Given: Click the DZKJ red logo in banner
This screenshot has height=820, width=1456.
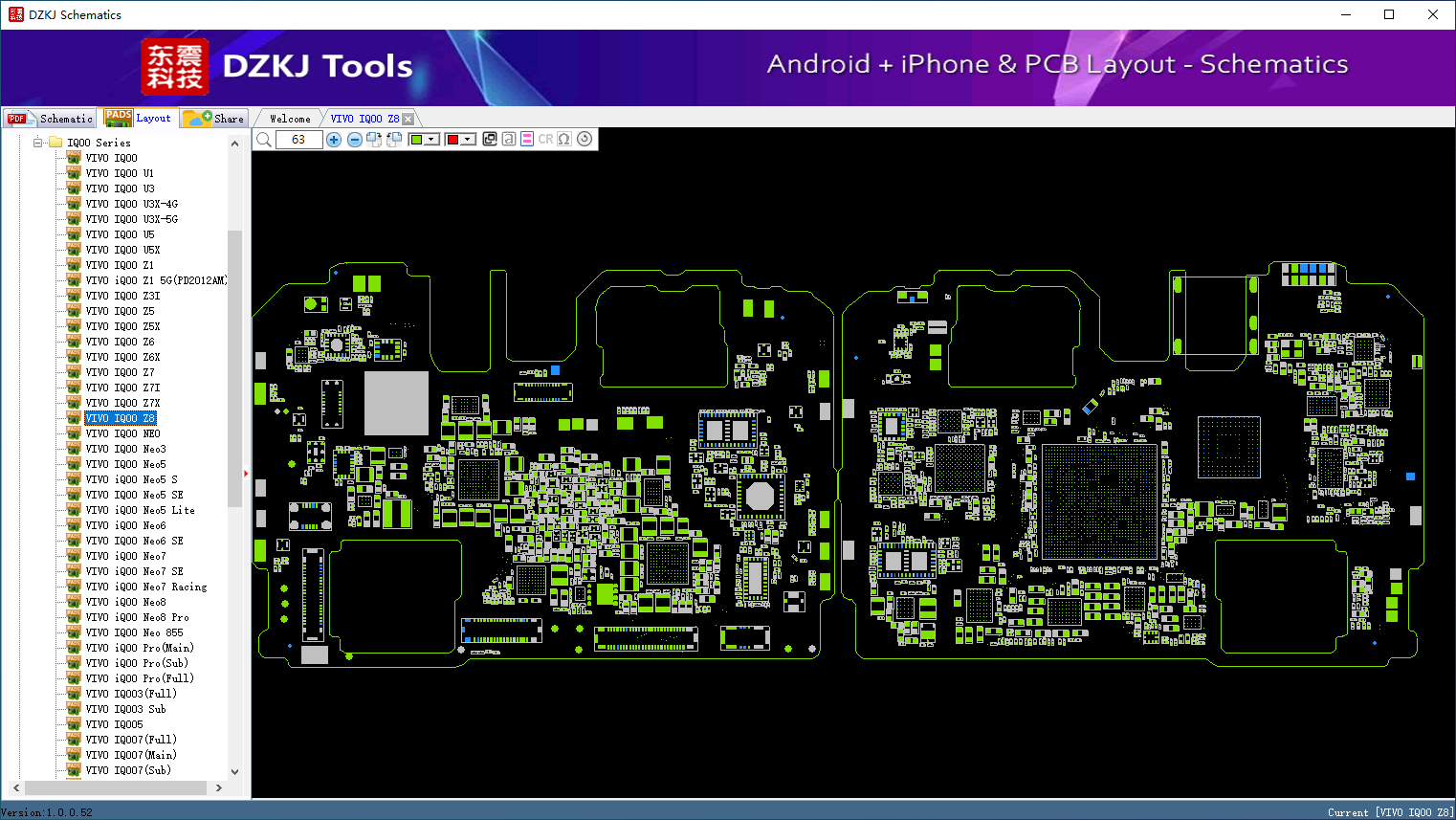Looking at the screenshot, I should point(174,67).
